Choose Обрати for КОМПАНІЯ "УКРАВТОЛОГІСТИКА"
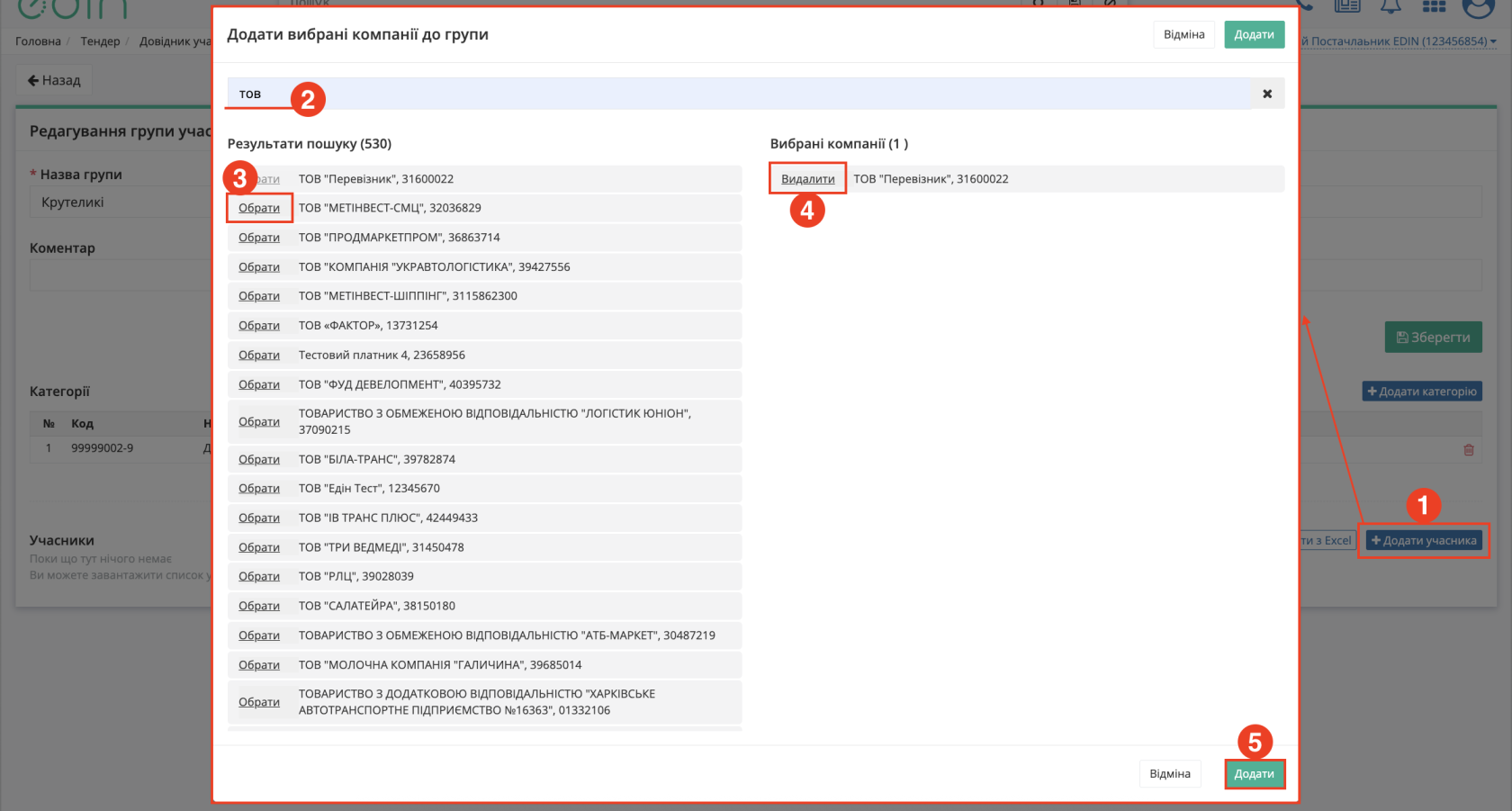This screenshot has height=811, width=1512. click(259, 267)
